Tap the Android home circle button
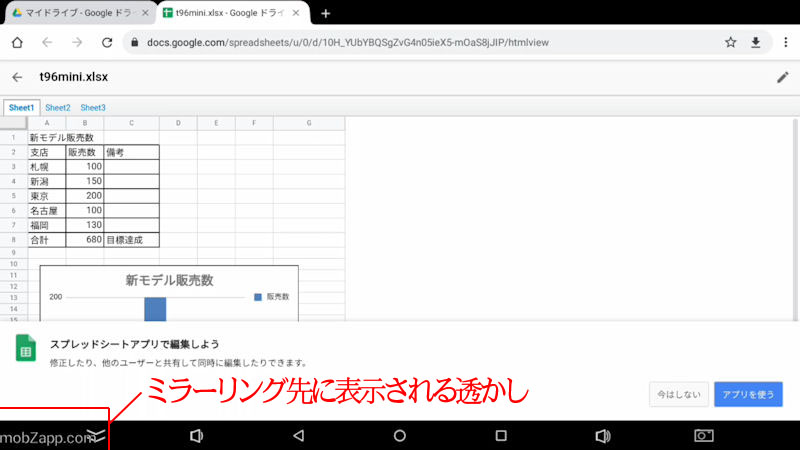Image resolution: width=800 pixels, height=450 pixels. pyautogui.click(x=399, y=436)
